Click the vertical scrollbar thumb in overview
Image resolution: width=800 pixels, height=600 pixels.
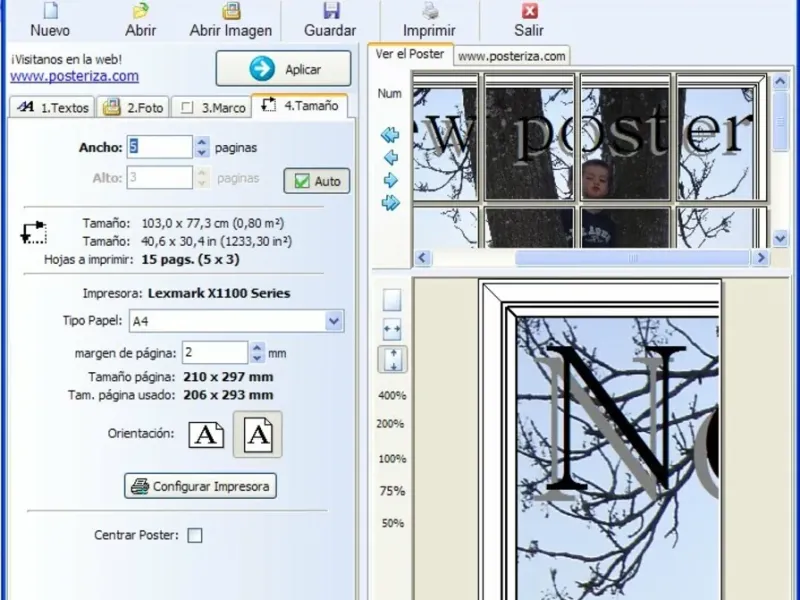coord(780,121)
